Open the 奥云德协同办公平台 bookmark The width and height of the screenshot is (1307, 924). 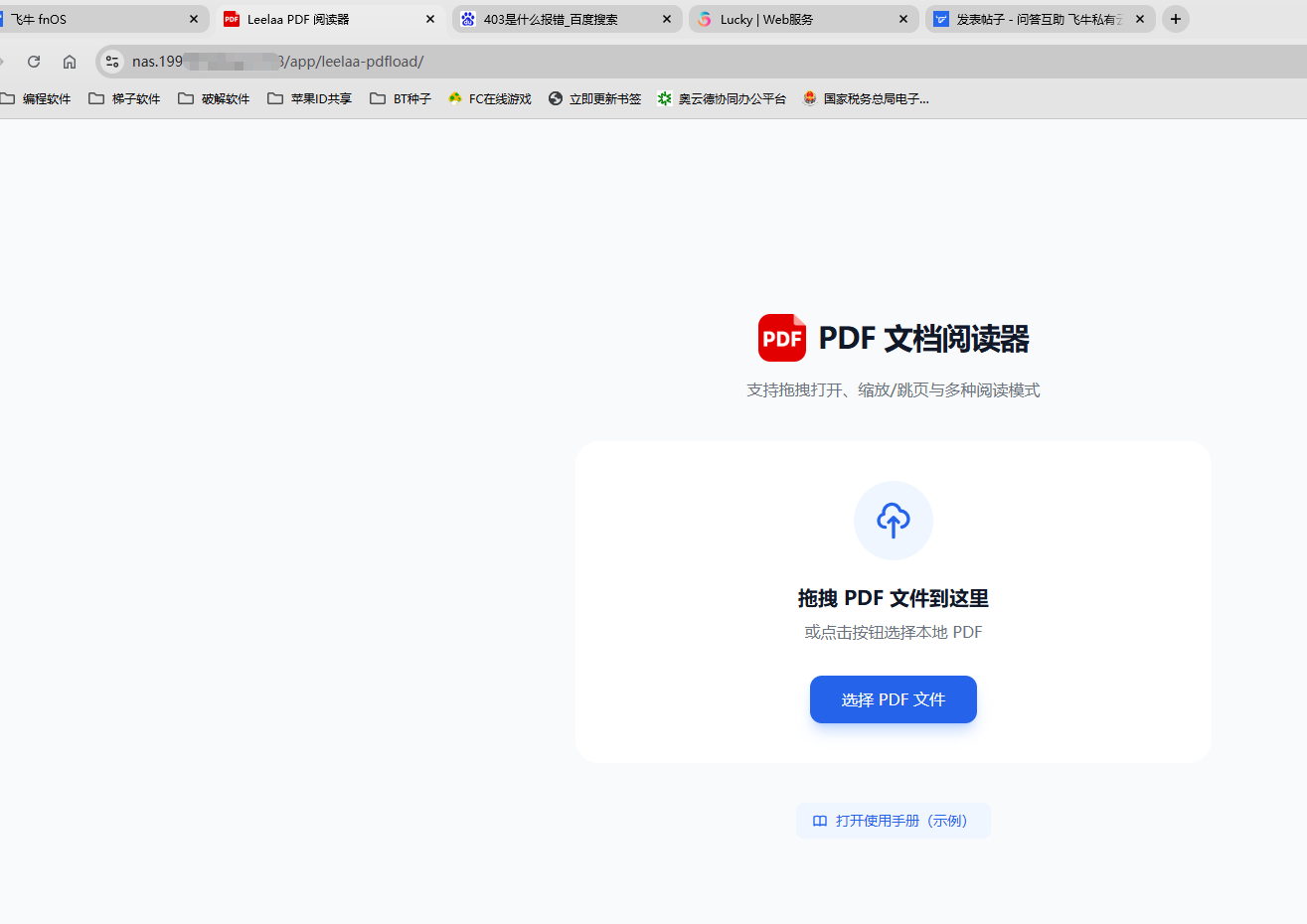tap(722, 98)
